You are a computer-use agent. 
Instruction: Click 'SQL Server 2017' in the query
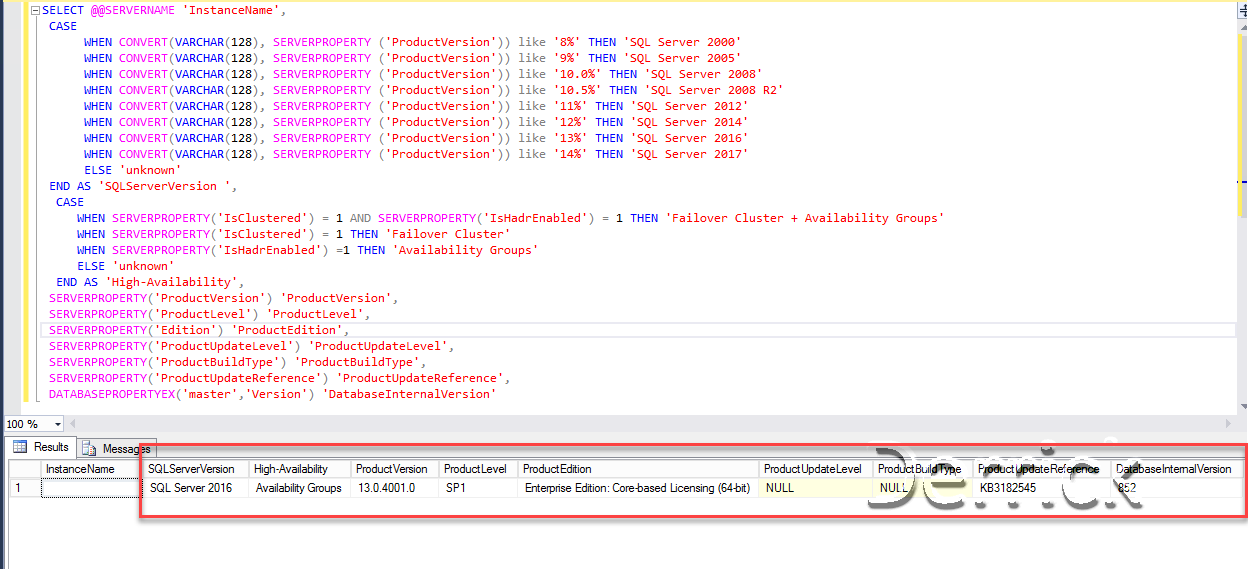[689, 154]
